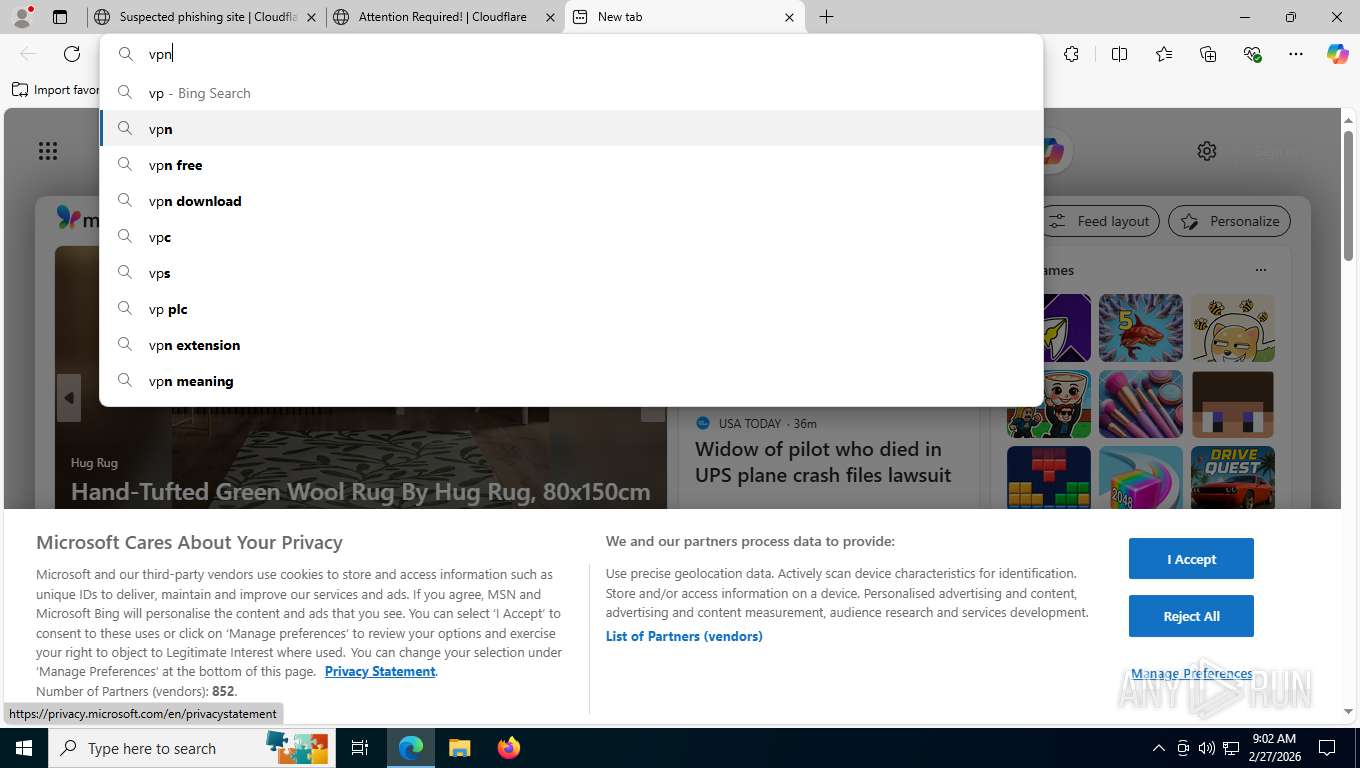The width and height of the screenshot is (1360, 768).
Task: Open the Widow of pilot headline
Action: (x=823, y=462)
